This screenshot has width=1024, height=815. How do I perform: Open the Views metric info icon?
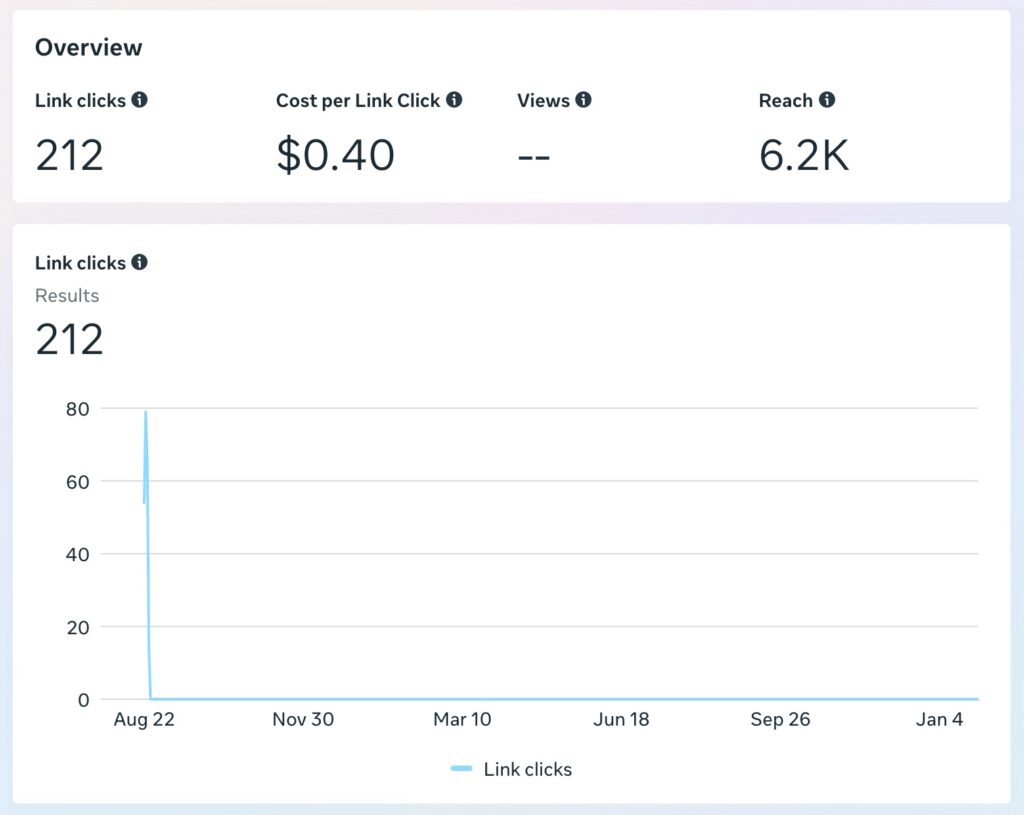(583, 100)
